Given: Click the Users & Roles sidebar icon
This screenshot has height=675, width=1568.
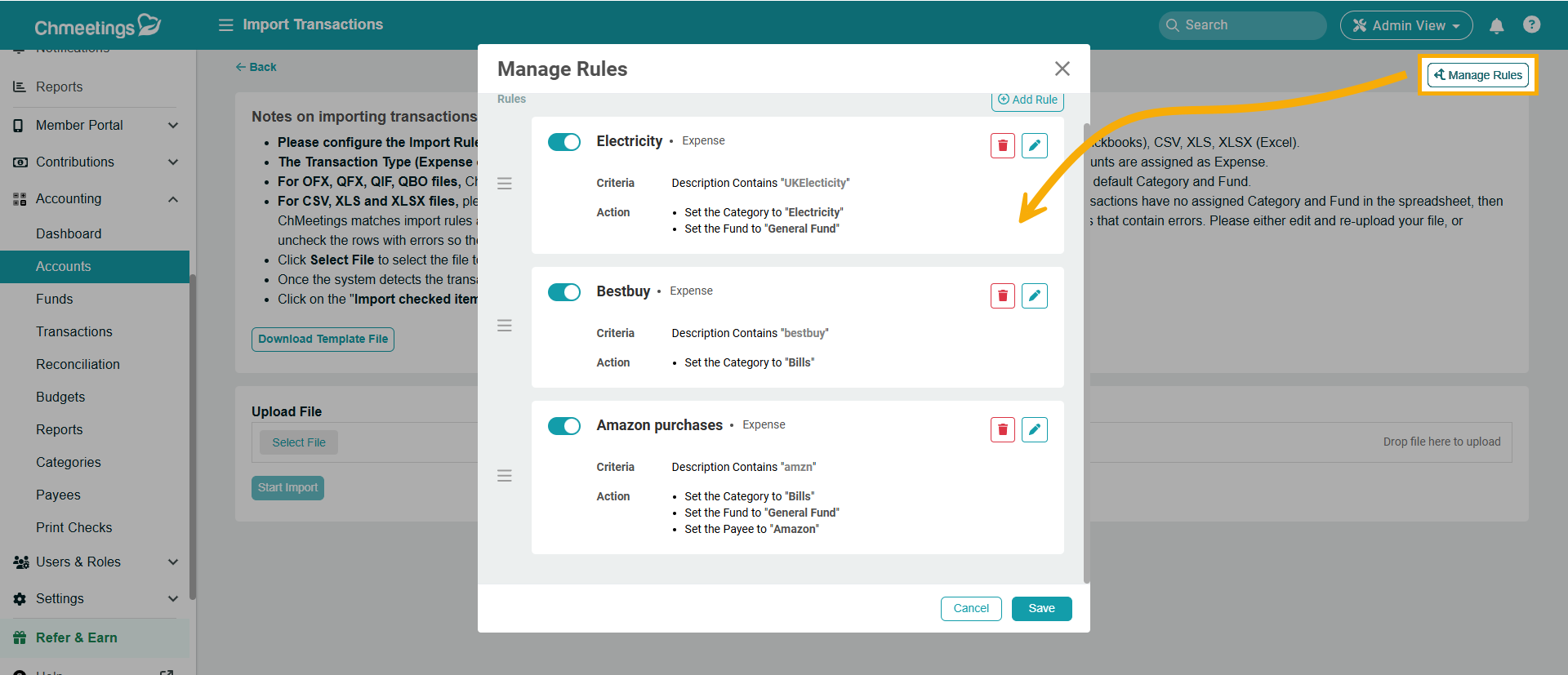Looking at the screenshot, I should click(21, 562).
